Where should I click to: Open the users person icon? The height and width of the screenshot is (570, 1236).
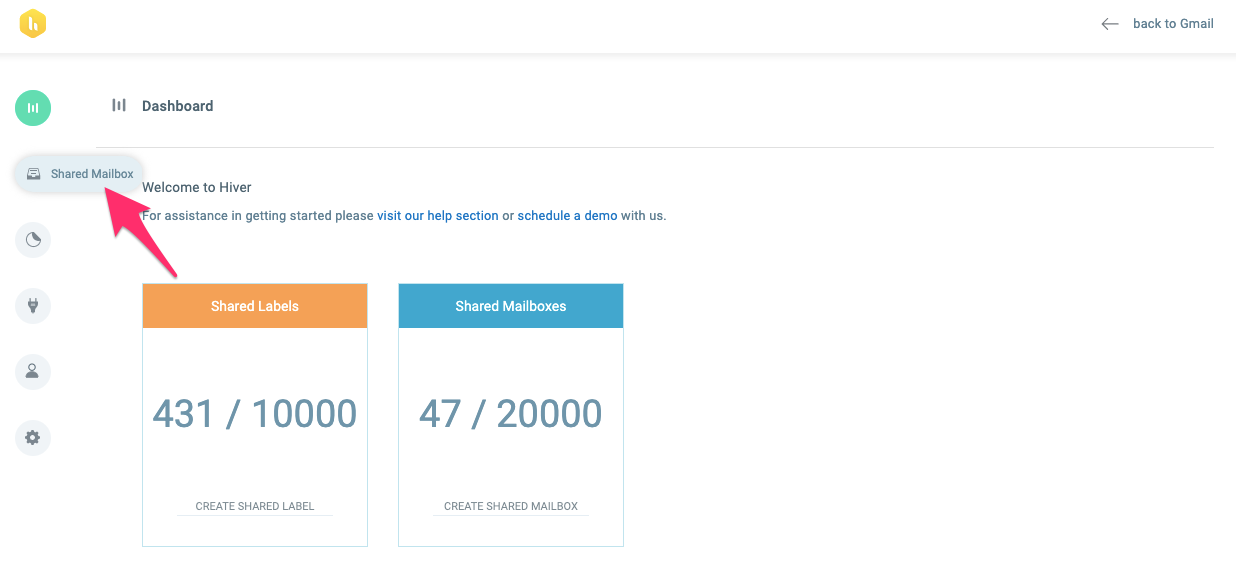click(33, 371)
